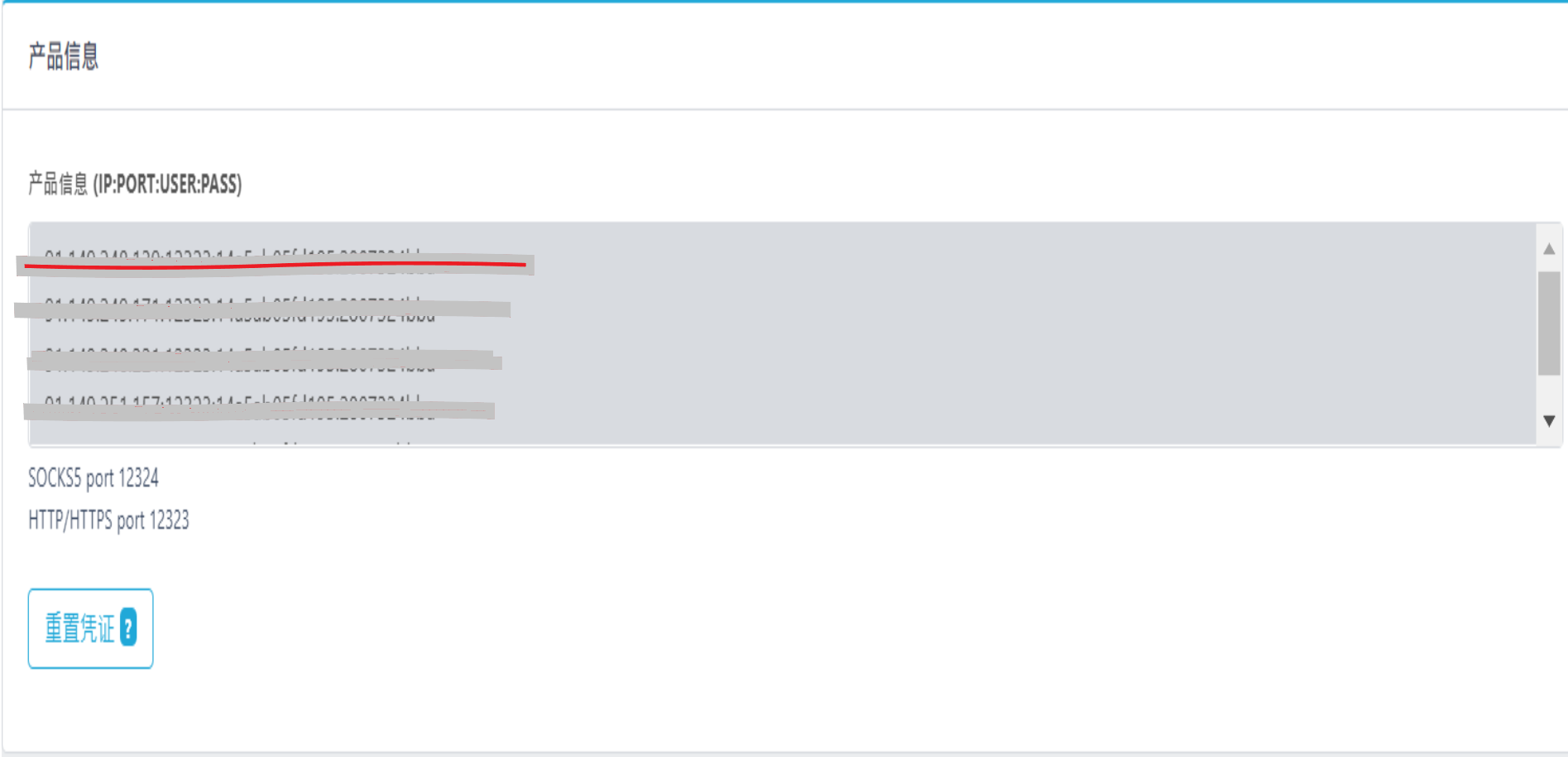This screenshot has height=757, width=1568.
Task: Click the divider line under the panel heading
Action: (784, 109)
